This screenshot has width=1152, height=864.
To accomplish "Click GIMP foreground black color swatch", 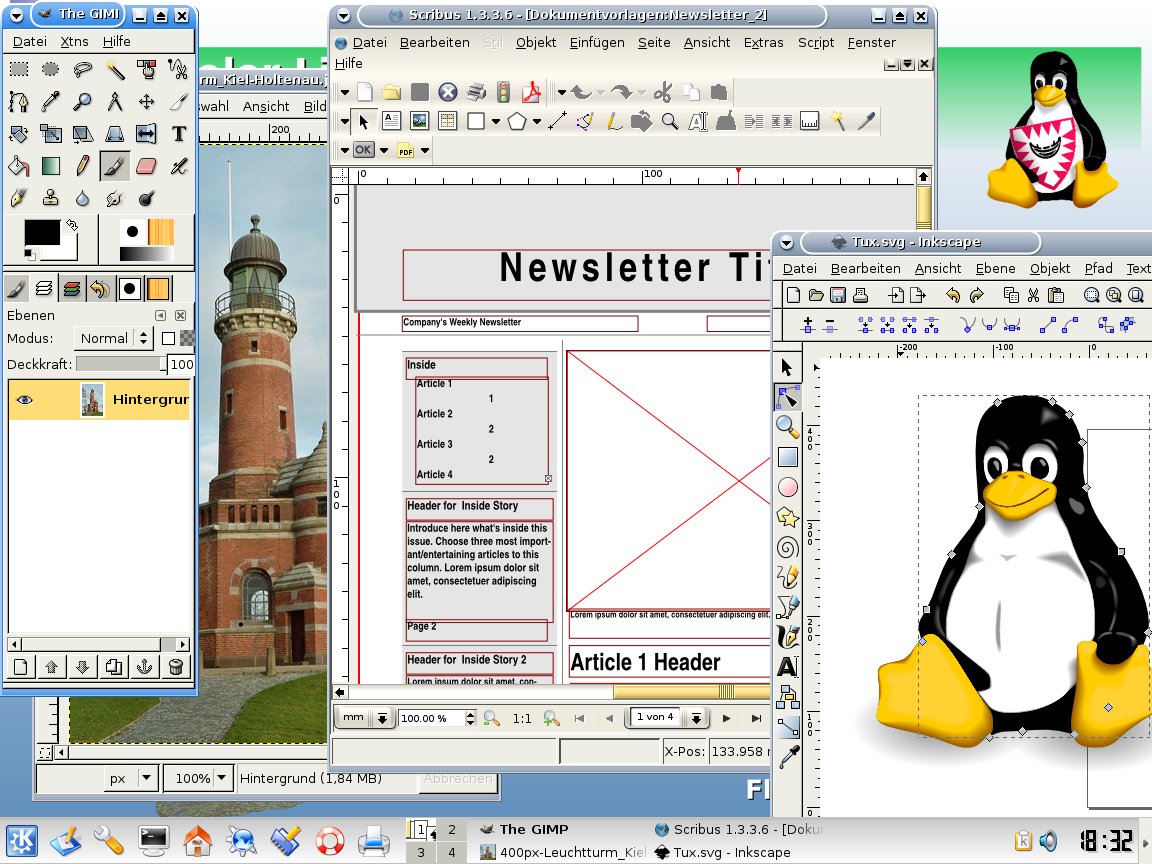I will [41, 231].
